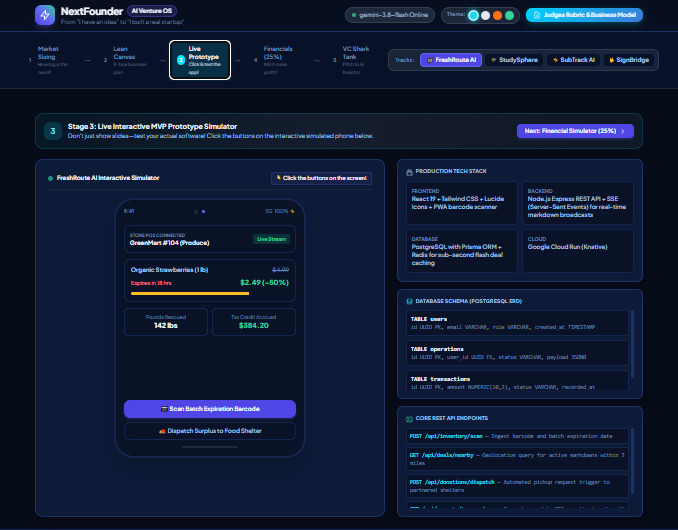Viewport: 678px width, 530px height.
Task: Select the white theme color
Action: (486, 16)
